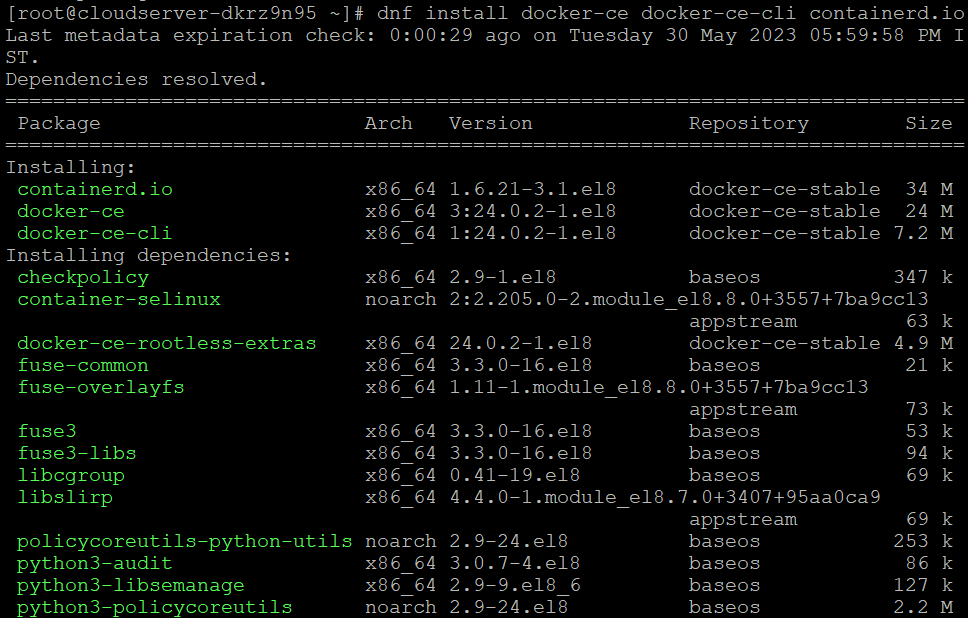The image size is (968, 618).
Task: Click the Package column header
Action: (x=59, y=123)
